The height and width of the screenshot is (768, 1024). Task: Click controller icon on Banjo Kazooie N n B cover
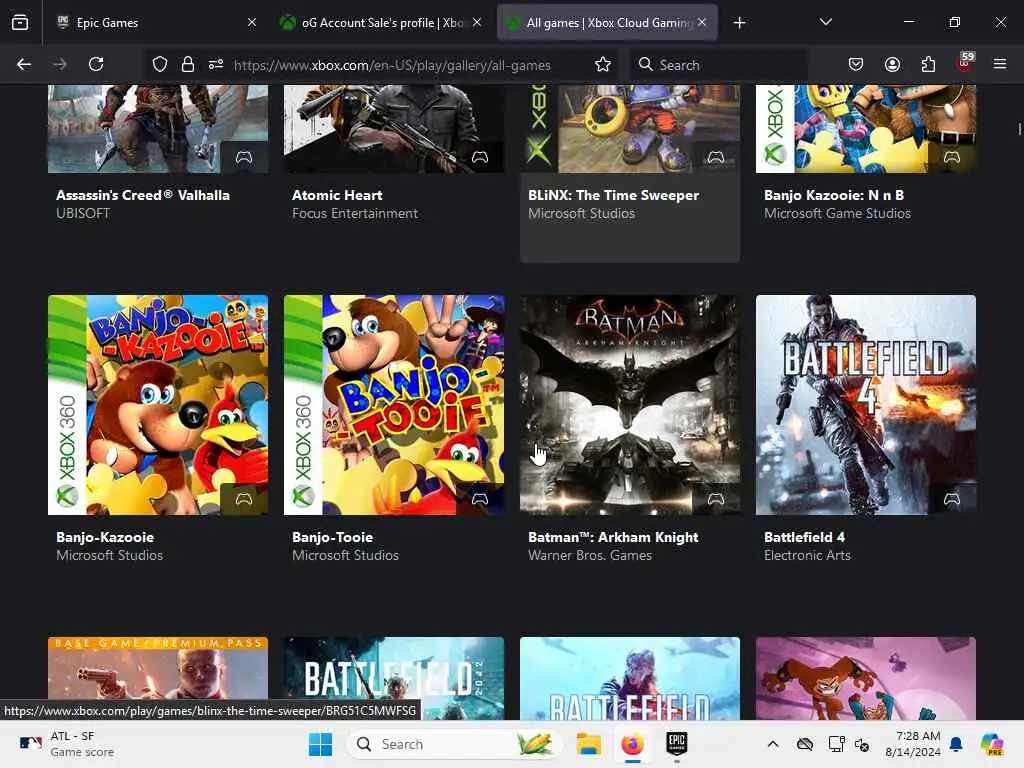click(x=952, y=157)
